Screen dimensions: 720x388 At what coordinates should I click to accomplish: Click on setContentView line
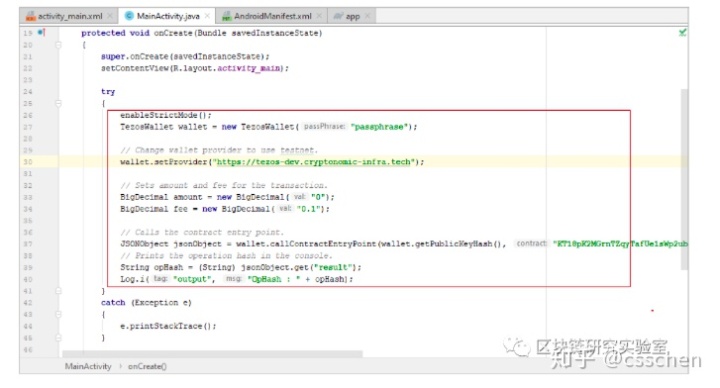click(x=195, y=68)
